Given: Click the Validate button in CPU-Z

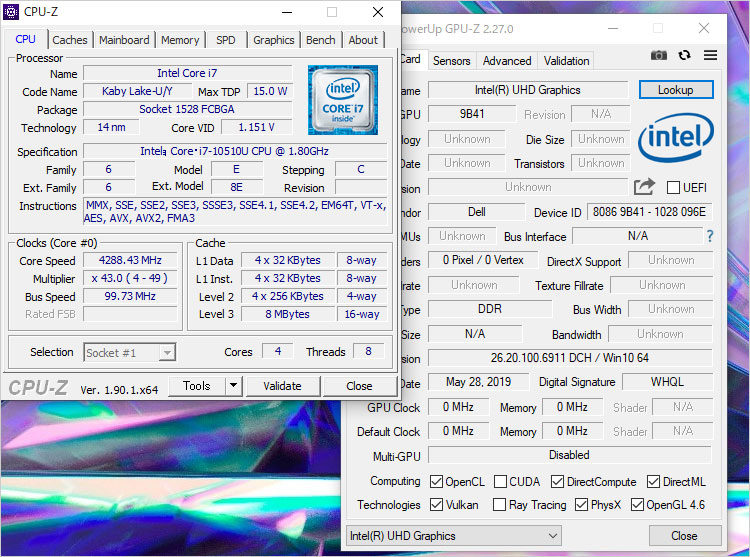Looking at the screenshot, I should (x=283, y=386).
